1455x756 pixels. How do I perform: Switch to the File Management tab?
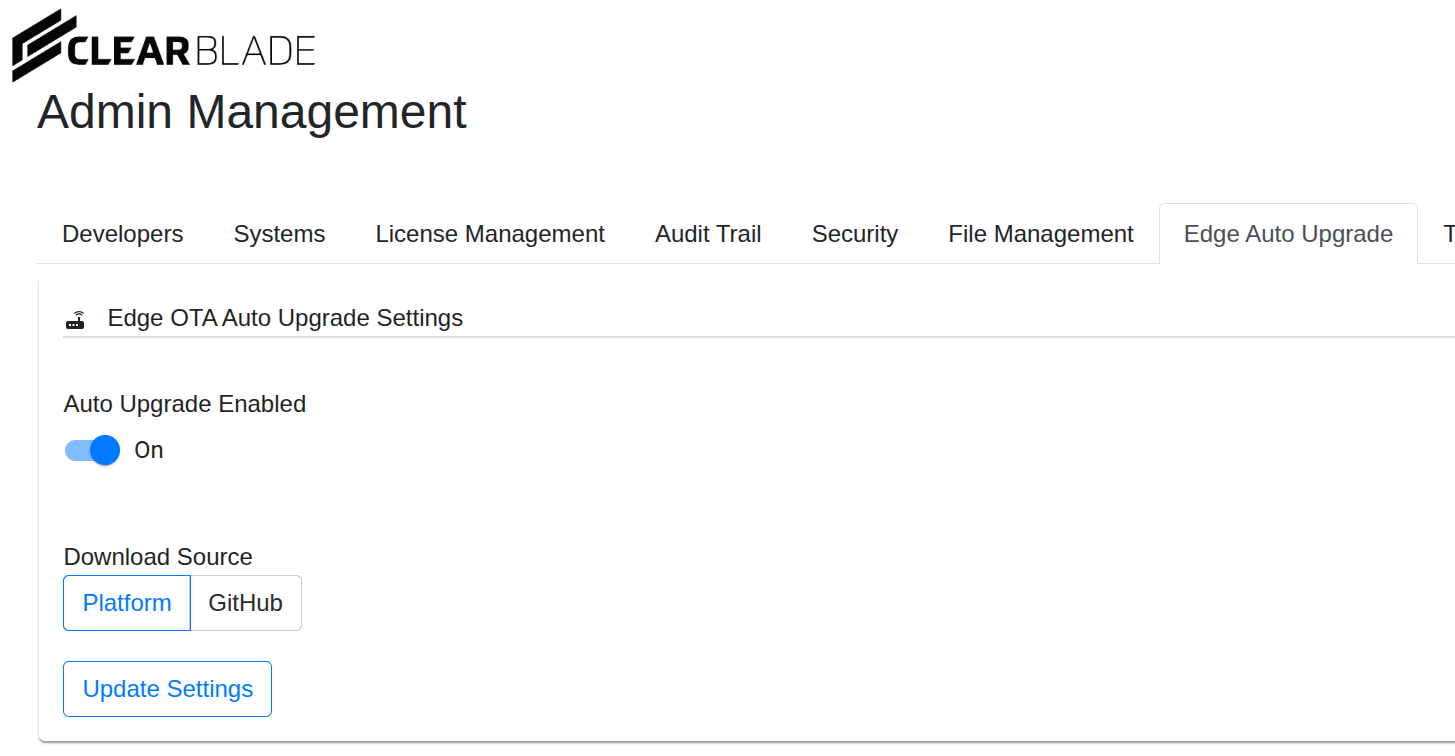pyautogui.click(x=1041, y=234)
